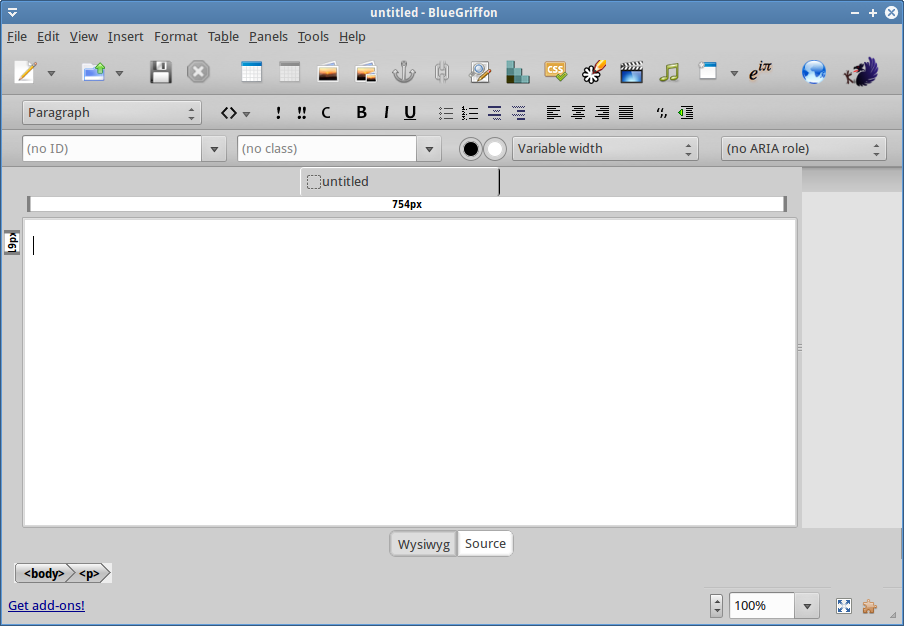Screen dimensions: 904x626
Task: Toggle underline formatting
Action: tap(410, 113)
